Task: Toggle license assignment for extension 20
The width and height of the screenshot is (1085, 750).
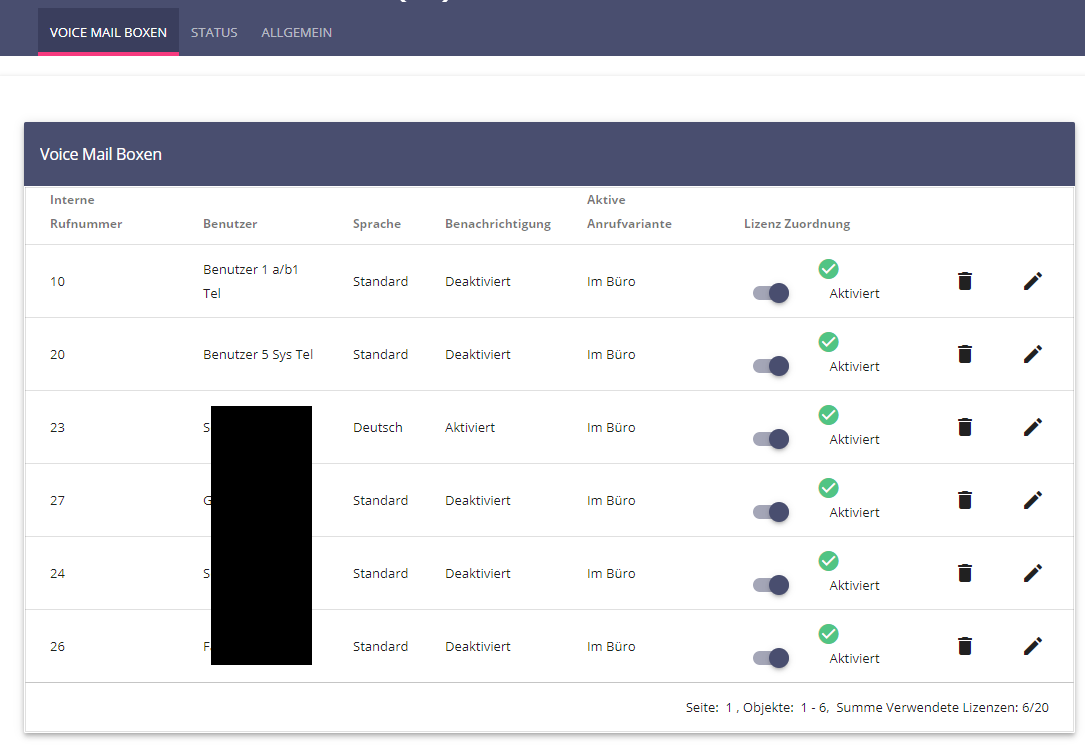Action: 771,366
